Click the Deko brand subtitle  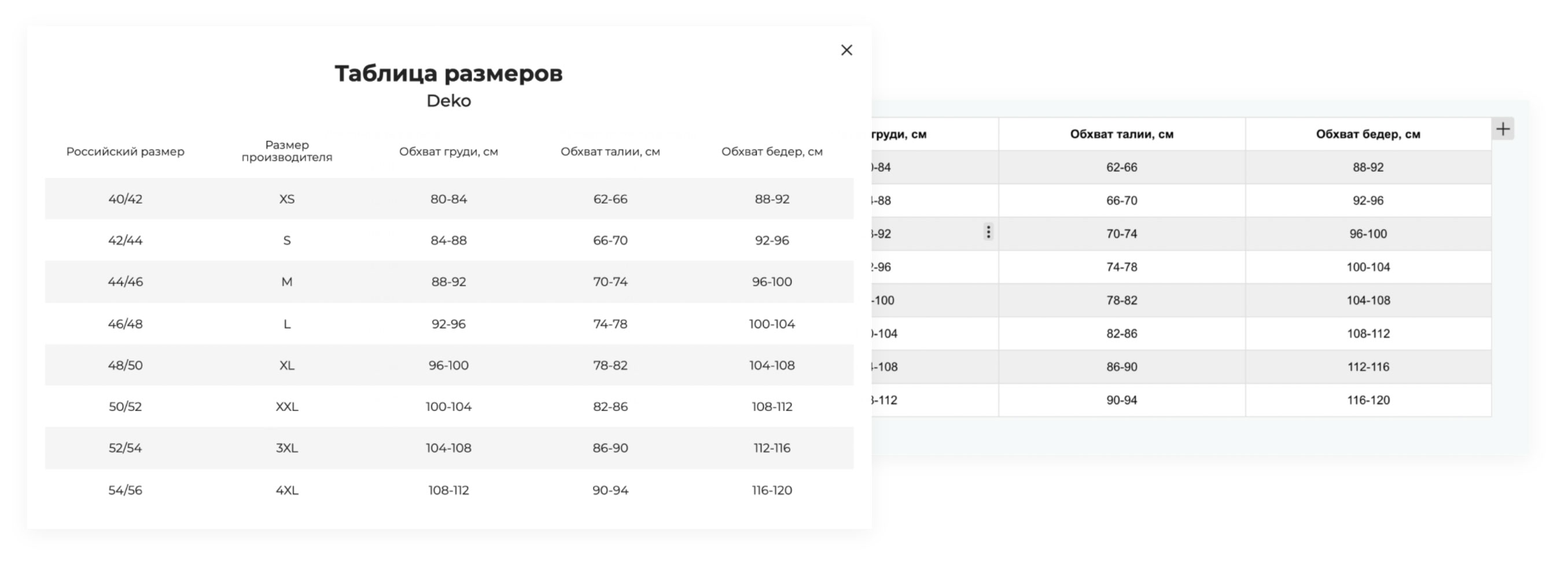(x=448, y=101)
